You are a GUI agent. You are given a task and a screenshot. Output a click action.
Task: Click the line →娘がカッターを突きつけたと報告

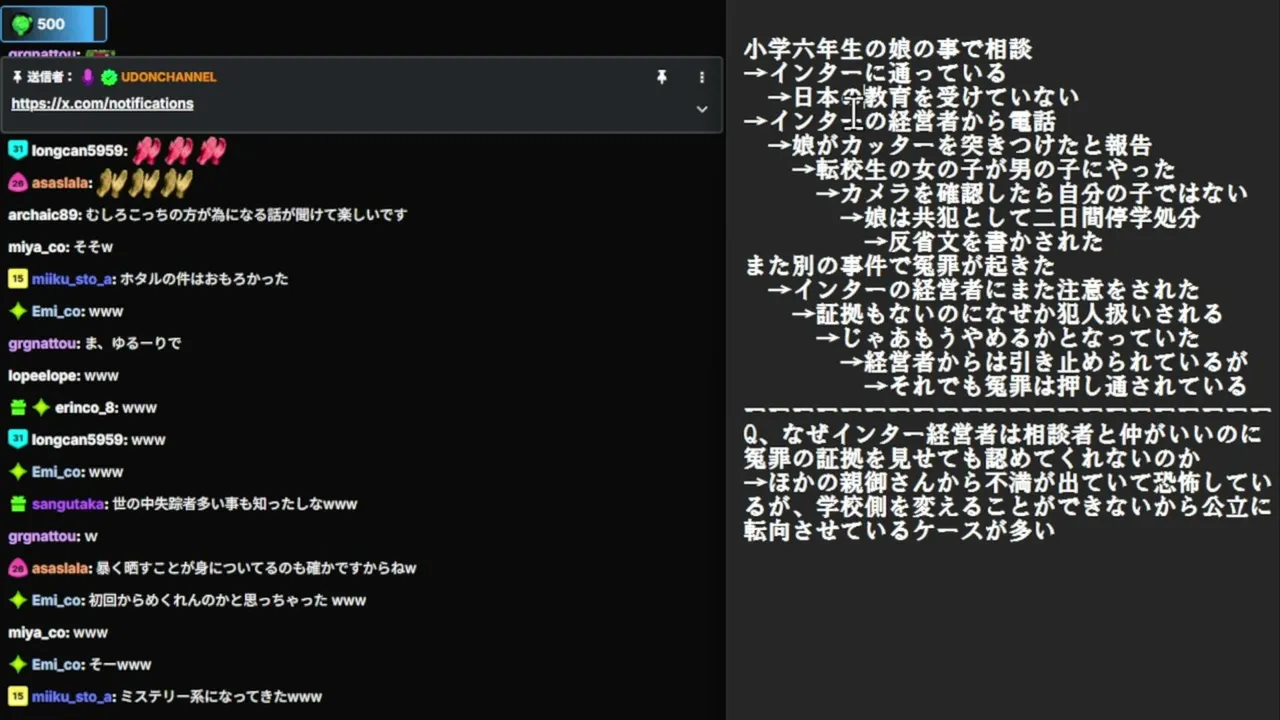(x=960, y=145)
